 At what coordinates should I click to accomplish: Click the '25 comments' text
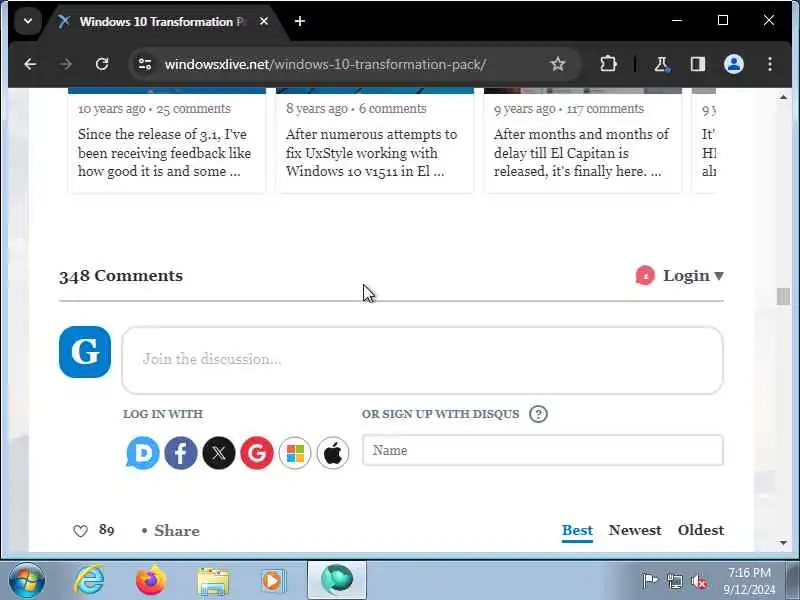click(193, 109)
